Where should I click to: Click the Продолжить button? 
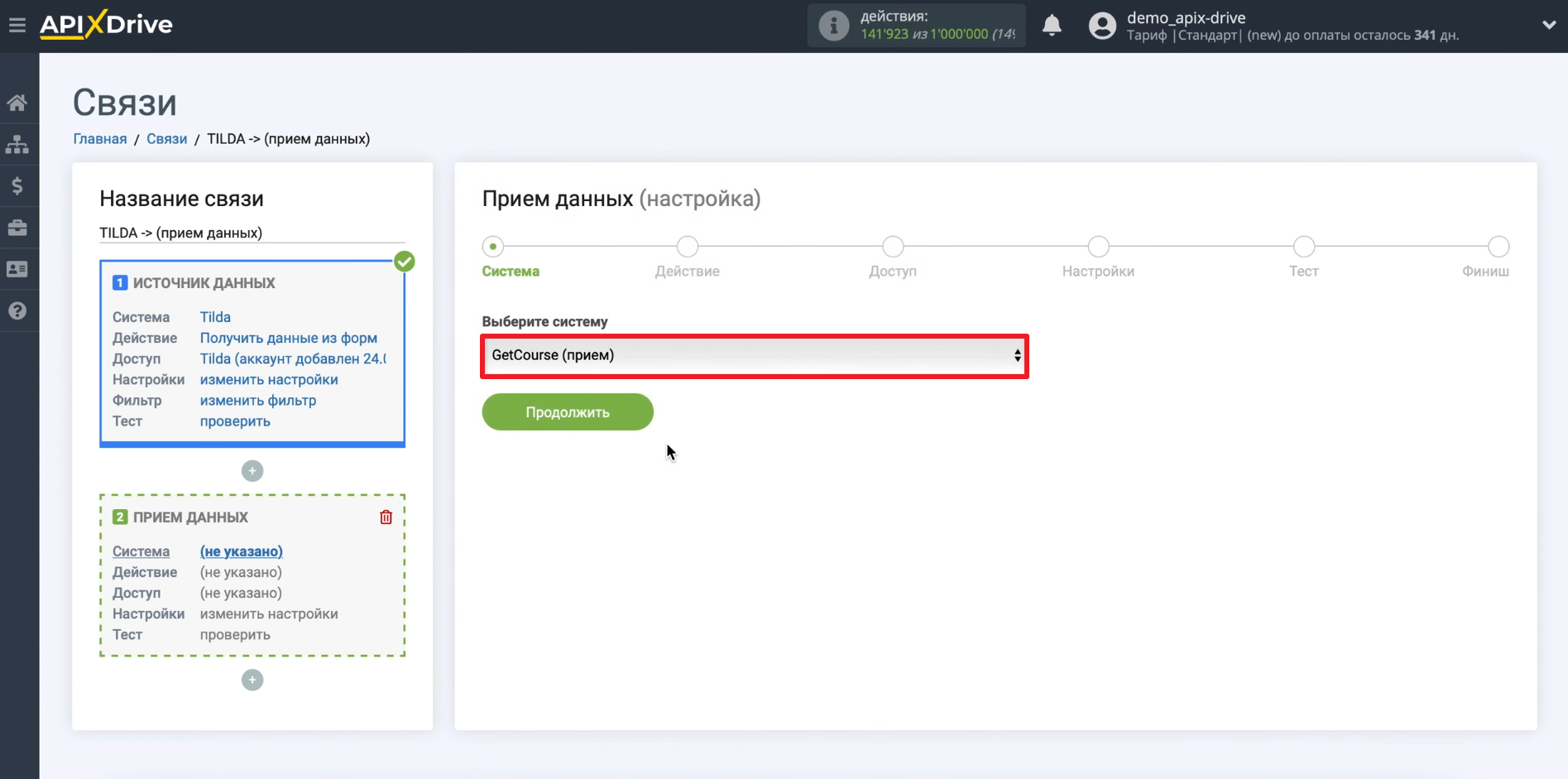tap(568, 412)
